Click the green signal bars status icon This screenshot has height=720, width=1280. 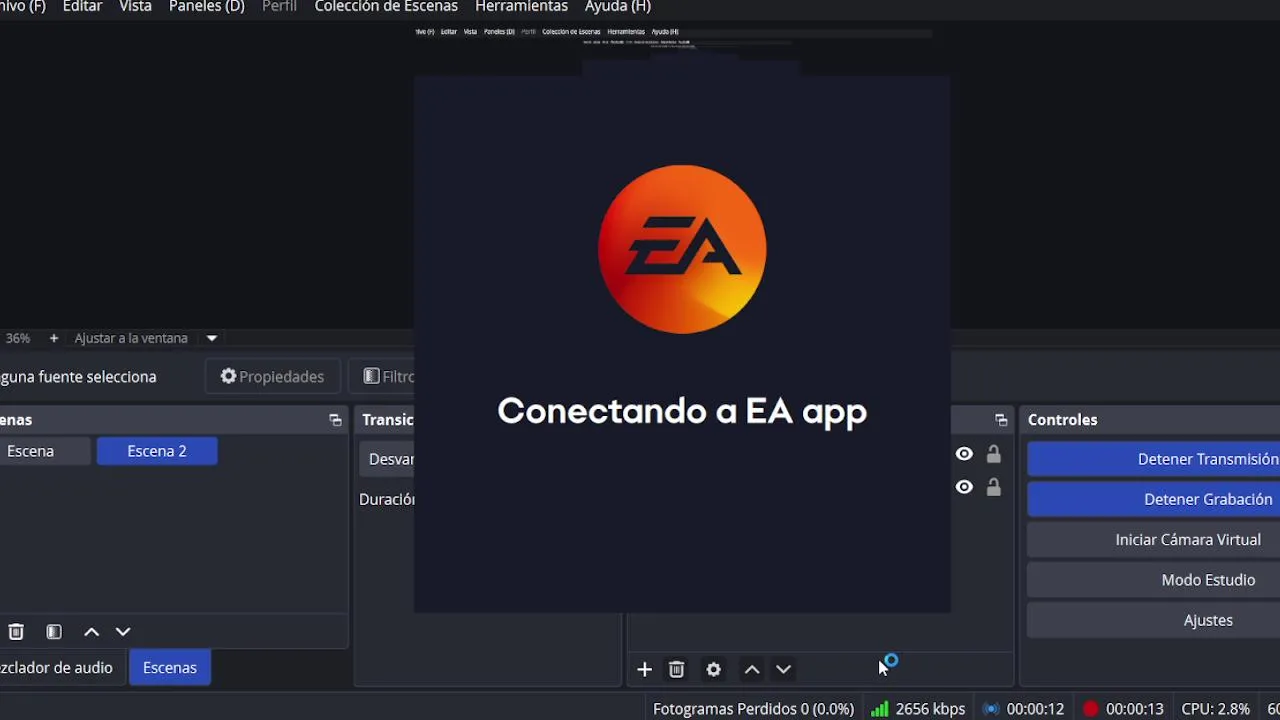(x=879, y=709)
